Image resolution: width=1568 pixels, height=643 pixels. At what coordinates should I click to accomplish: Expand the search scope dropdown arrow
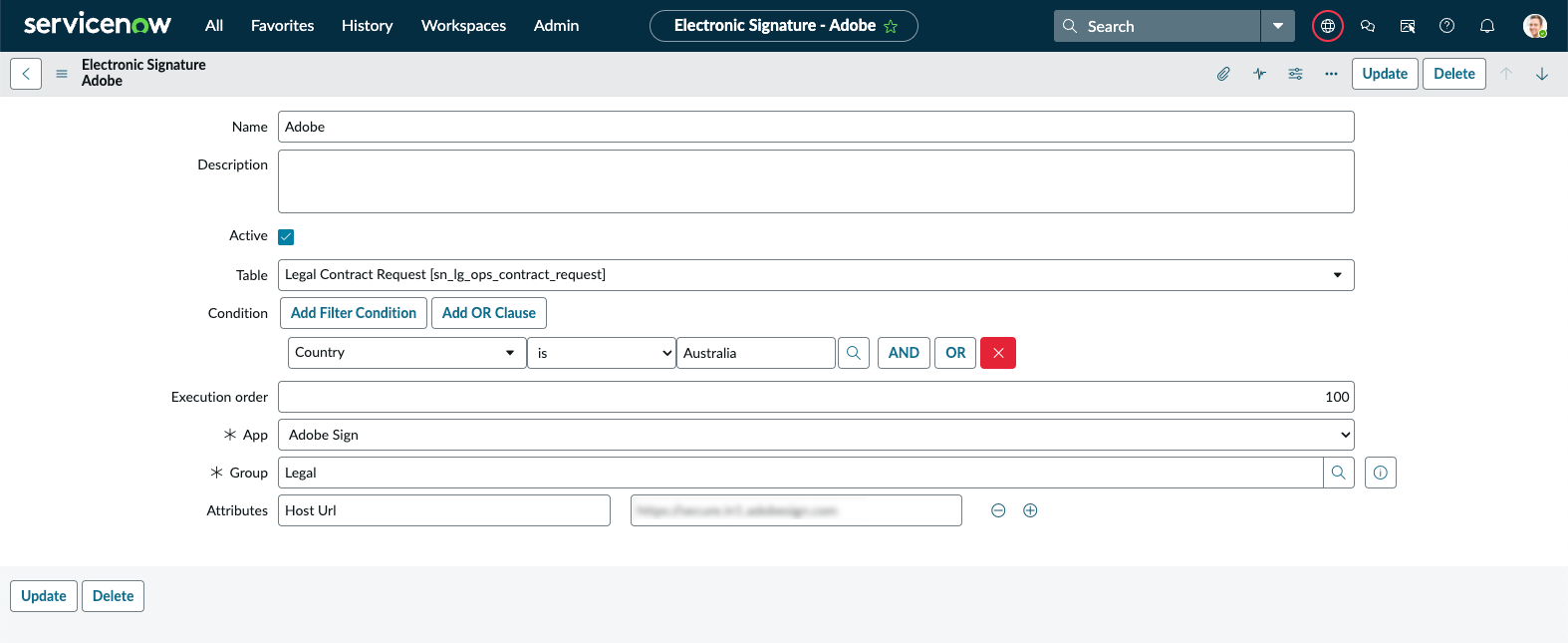1278,26
